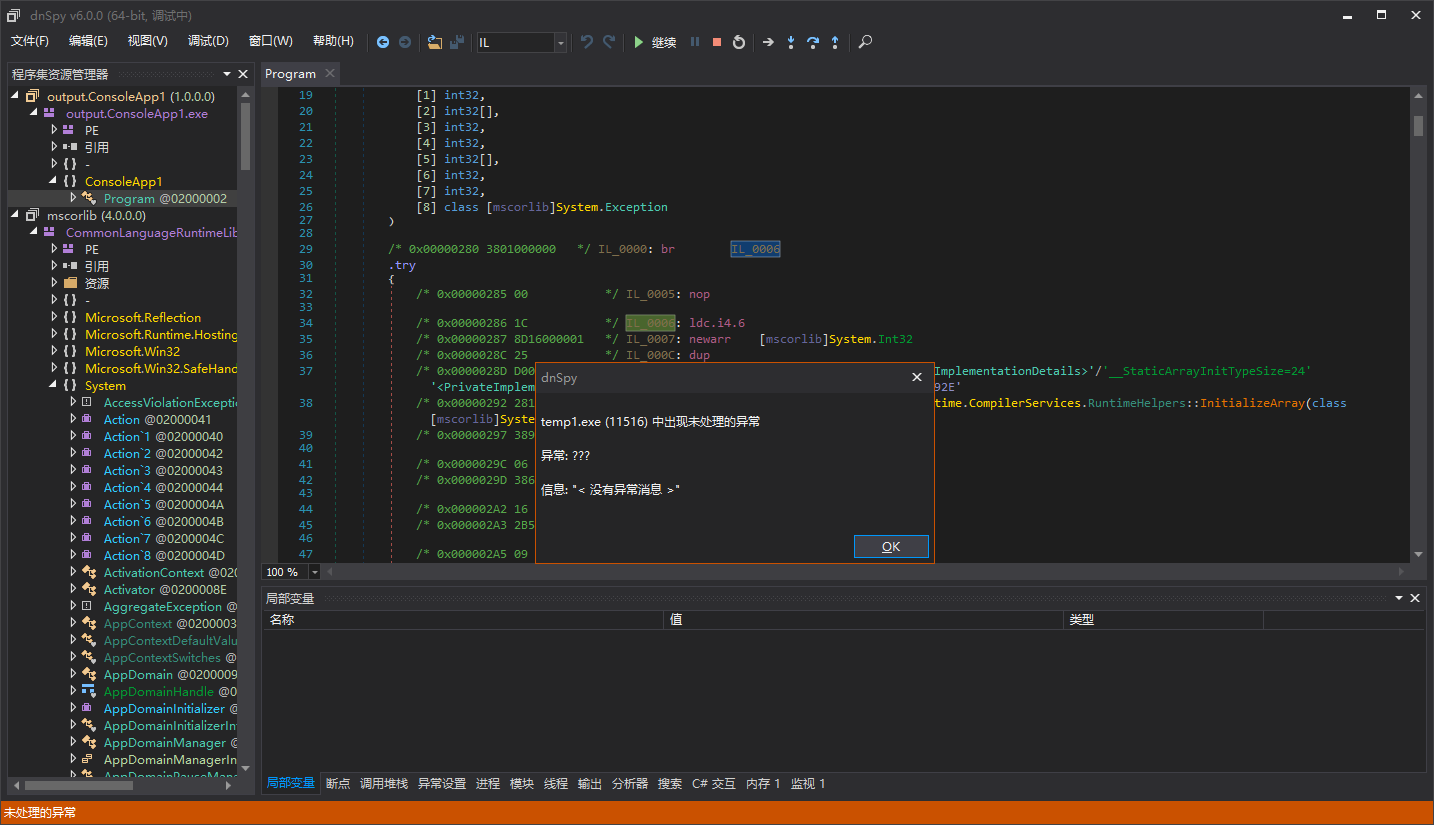1434x825 pixels.
Task: Click the step into icon
Action: point(791,42)
